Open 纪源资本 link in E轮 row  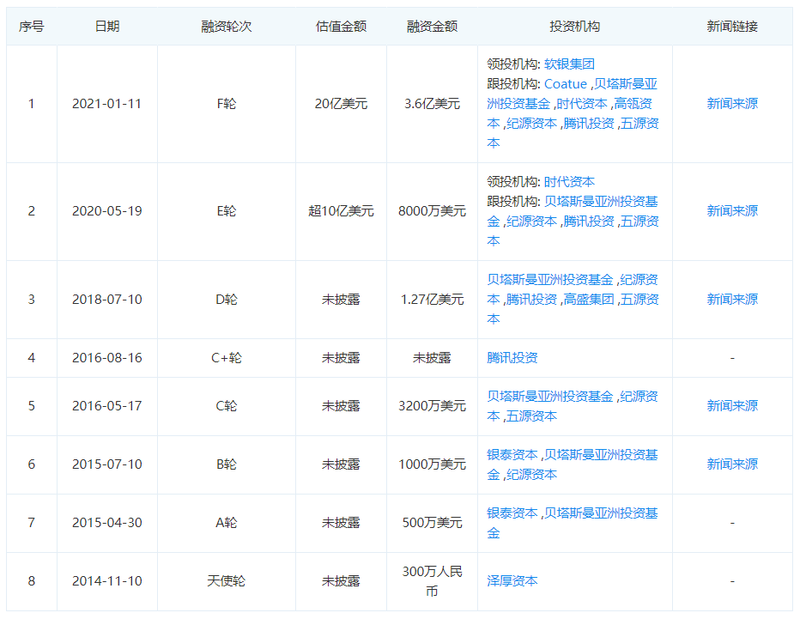531,221
